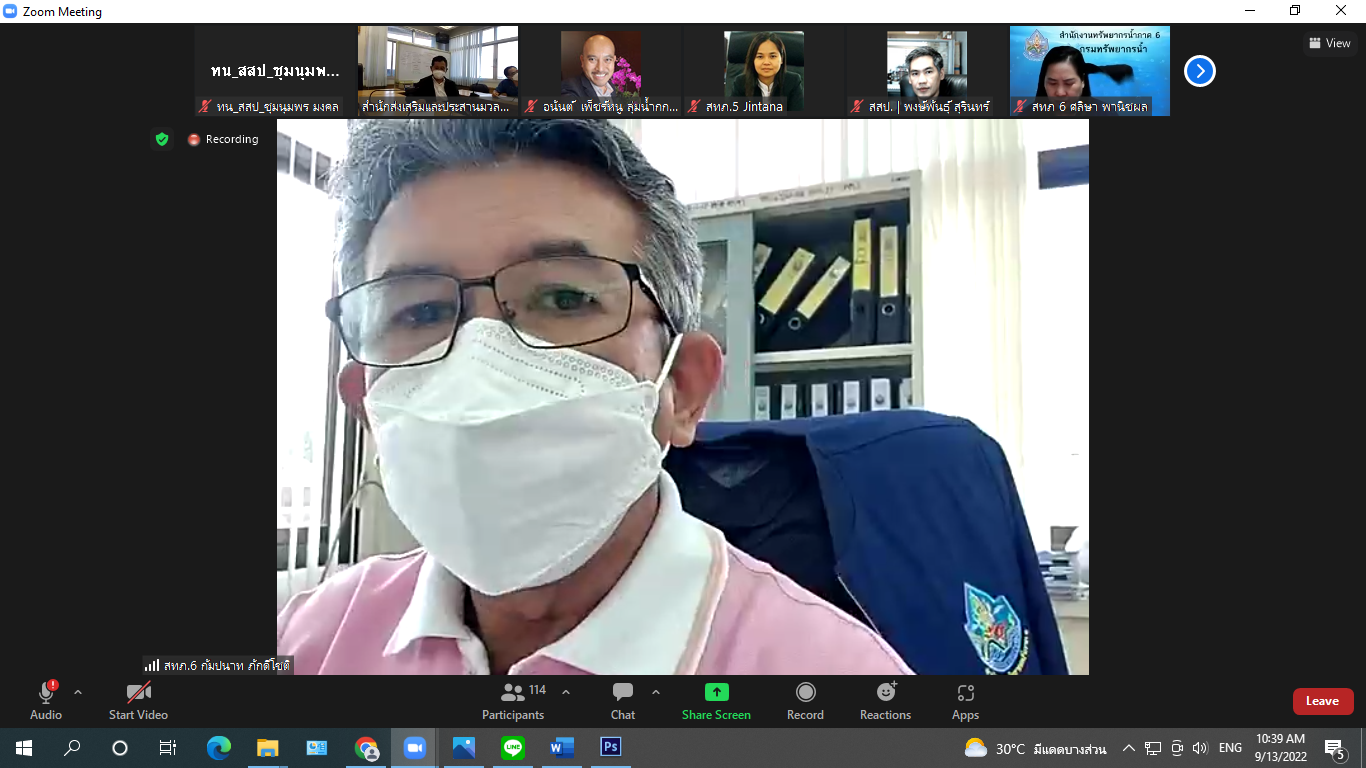Select the สทภ.5 Jintana video thumbnail
Image resolution: width=1366 pixels, height=768 pixels.
tap(763, 70)
